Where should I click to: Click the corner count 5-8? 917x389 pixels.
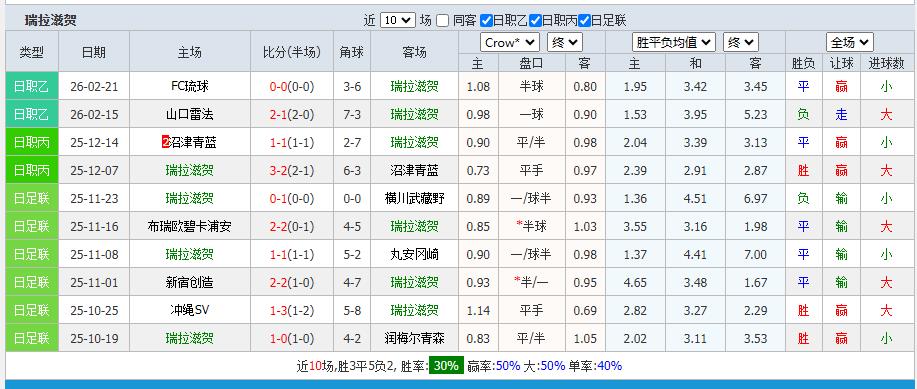point(351,310)
